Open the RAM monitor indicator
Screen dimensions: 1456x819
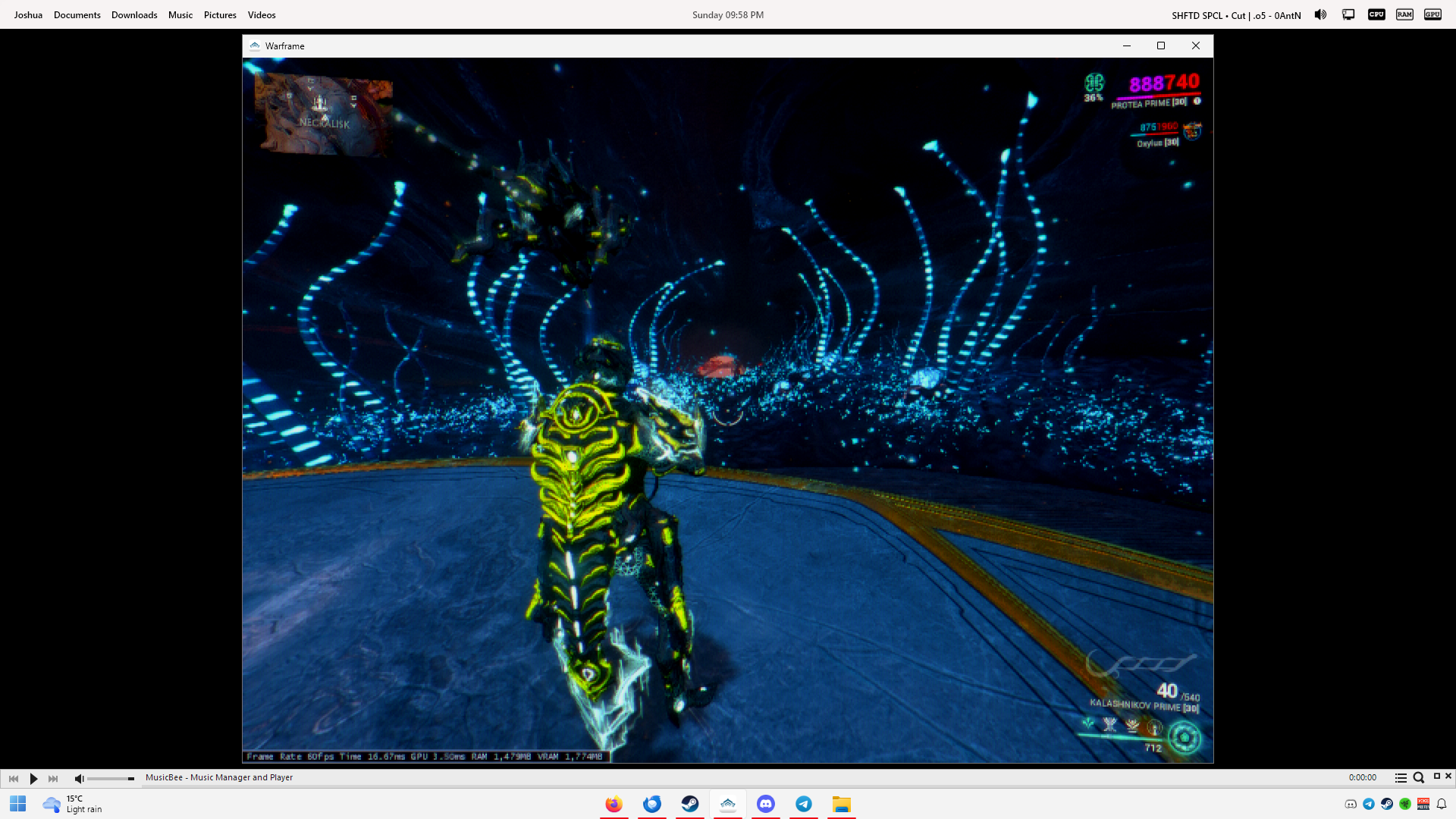coord(1404,14)
